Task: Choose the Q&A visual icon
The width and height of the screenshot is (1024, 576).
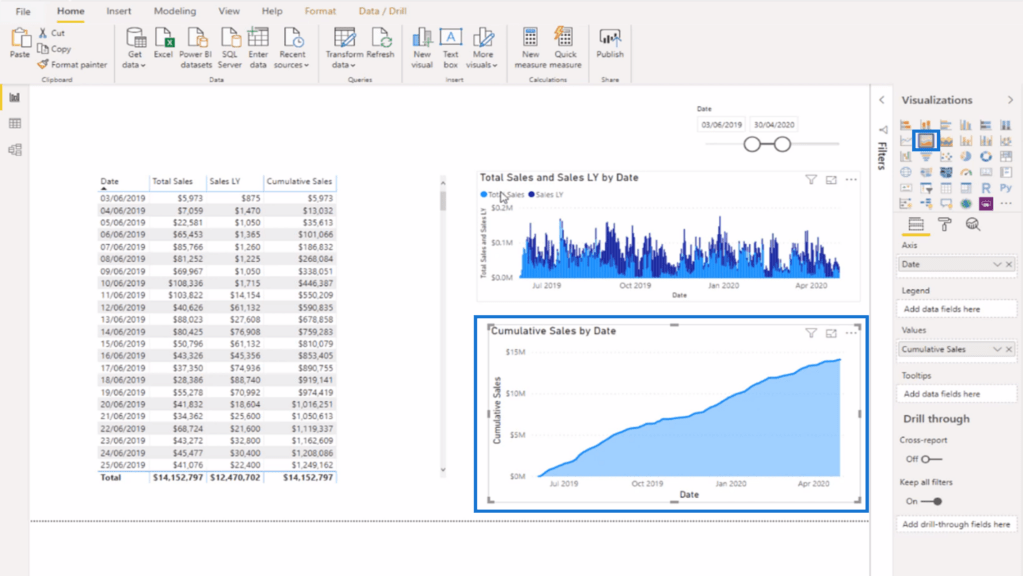Action: (x=946, y=204)
